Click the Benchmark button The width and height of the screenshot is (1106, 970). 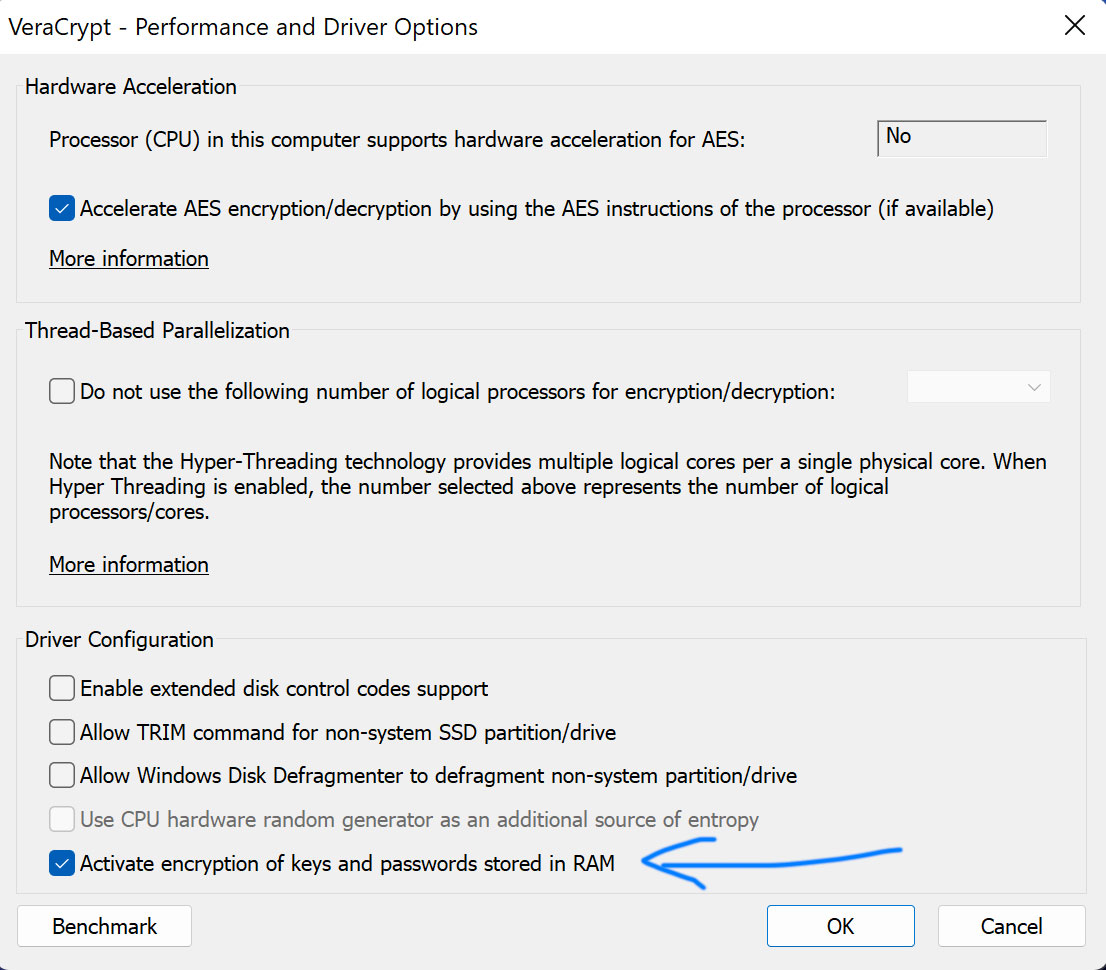104,926
